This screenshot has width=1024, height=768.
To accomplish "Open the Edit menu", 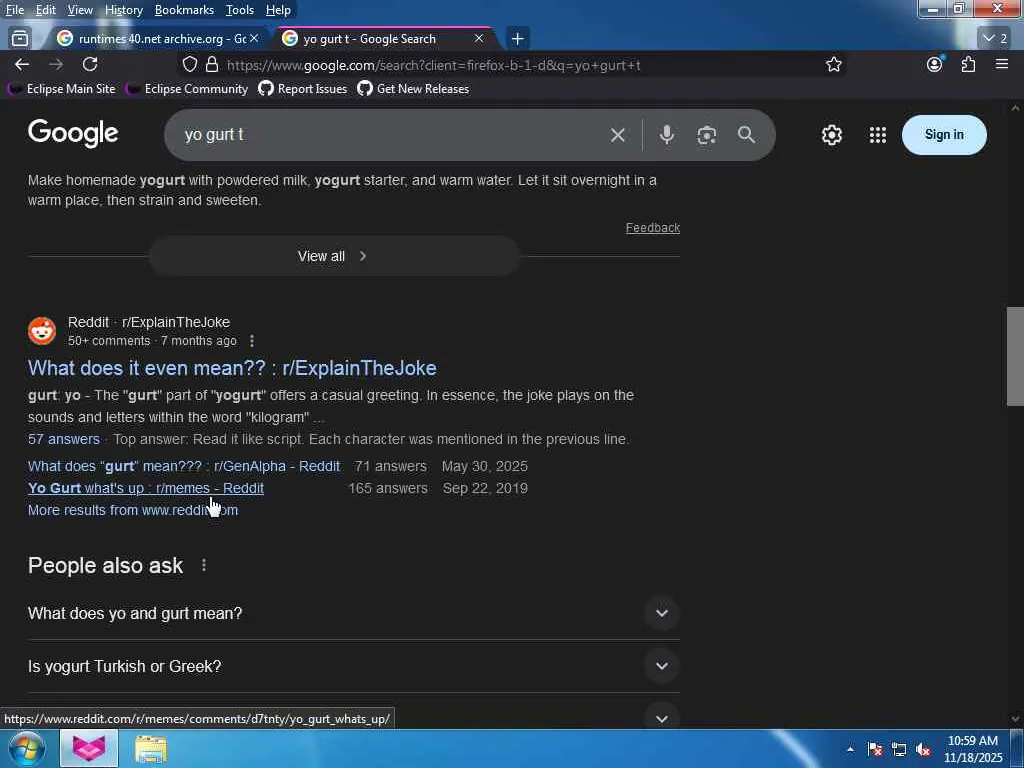I will pos(45,10).
